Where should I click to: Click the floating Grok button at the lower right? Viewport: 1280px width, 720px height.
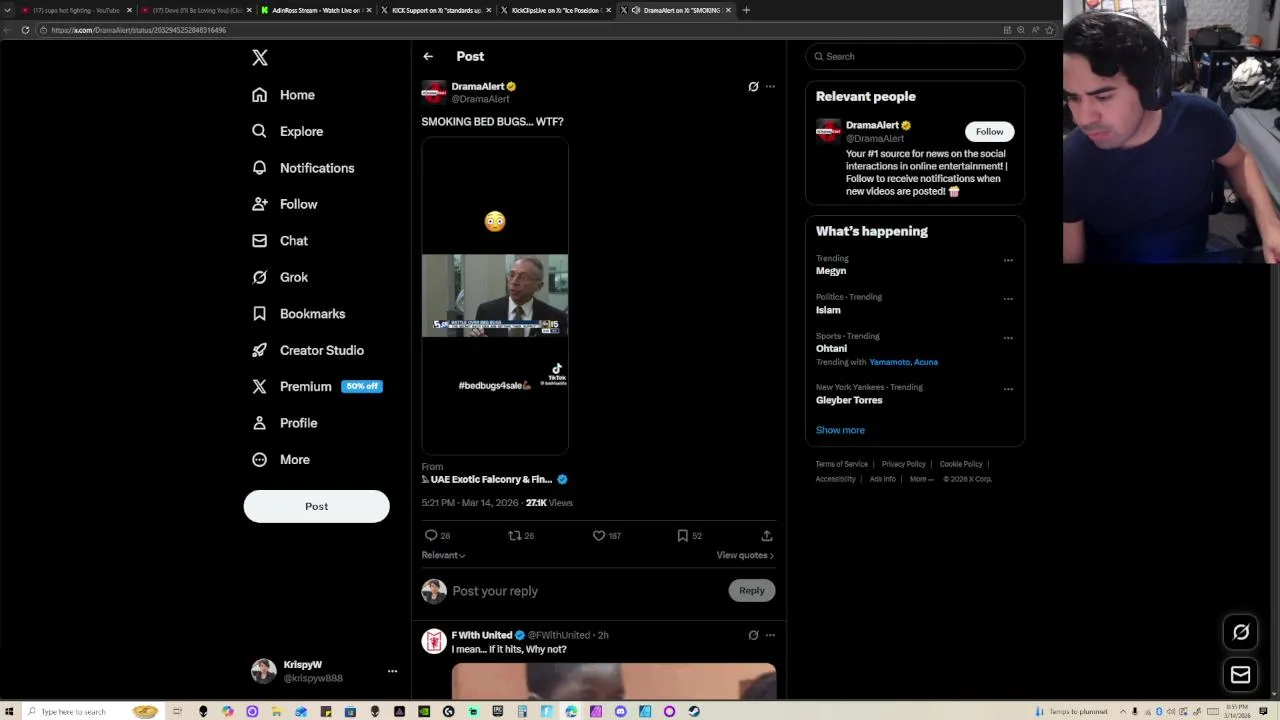[x=1241, y=632]
